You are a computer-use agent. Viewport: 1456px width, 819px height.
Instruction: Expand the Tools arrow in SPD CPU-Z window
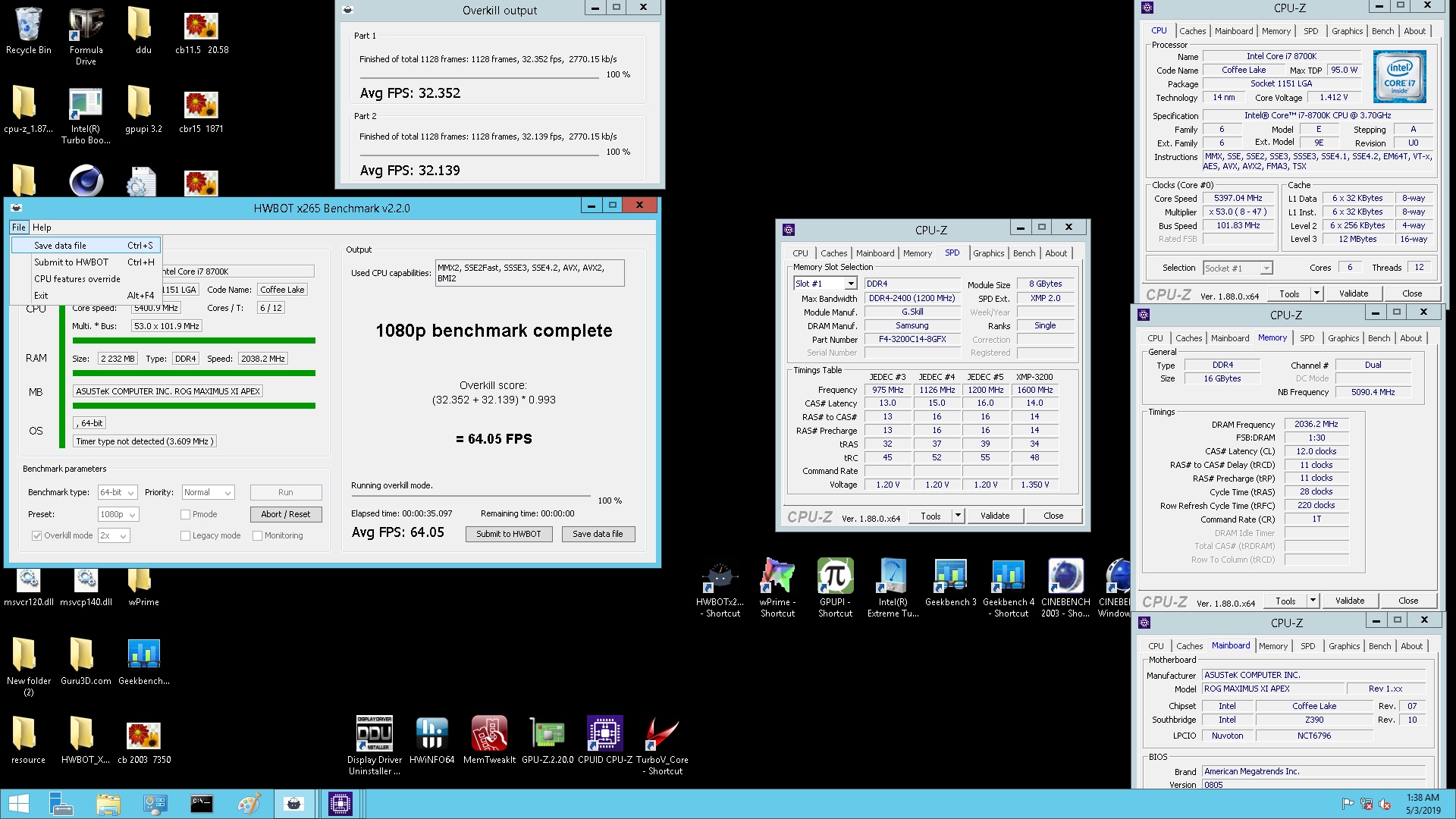point(958,516)
